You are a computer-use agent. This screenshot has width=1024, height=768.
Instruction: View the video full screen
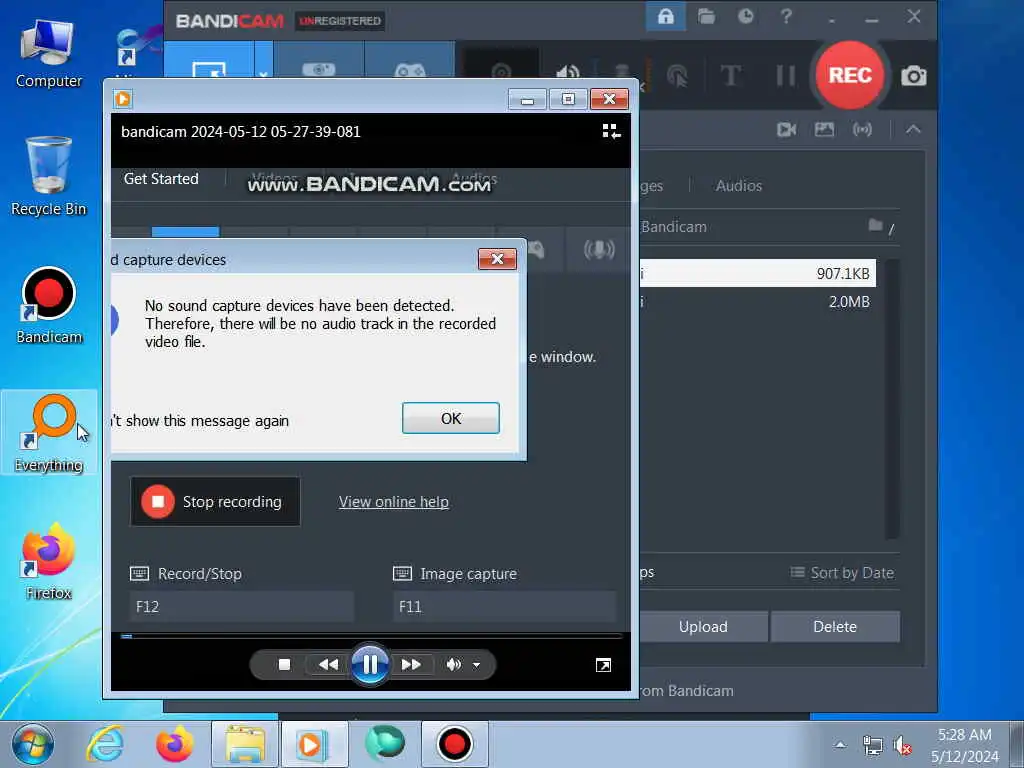pyautogui.click(x=603, y=665)
